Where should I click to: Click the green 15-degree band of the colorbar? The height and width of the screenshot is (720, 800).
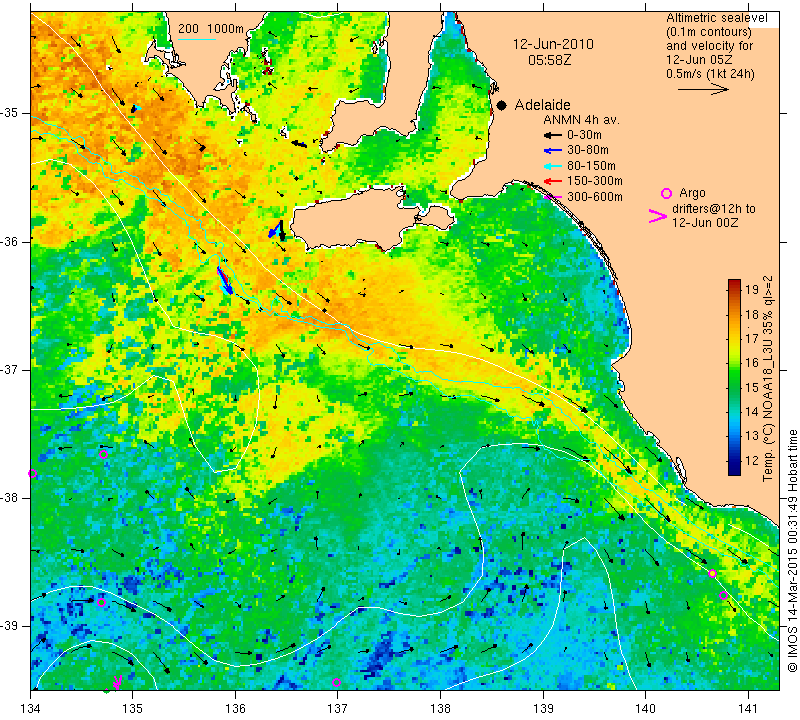coord(734,388)
